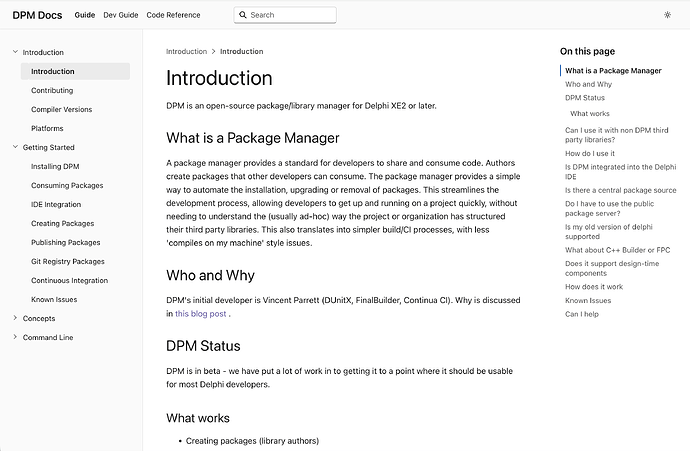Click the DPM Docs site logo
The width and height of the screenshot is (690, 451).
tap(37, 15)
